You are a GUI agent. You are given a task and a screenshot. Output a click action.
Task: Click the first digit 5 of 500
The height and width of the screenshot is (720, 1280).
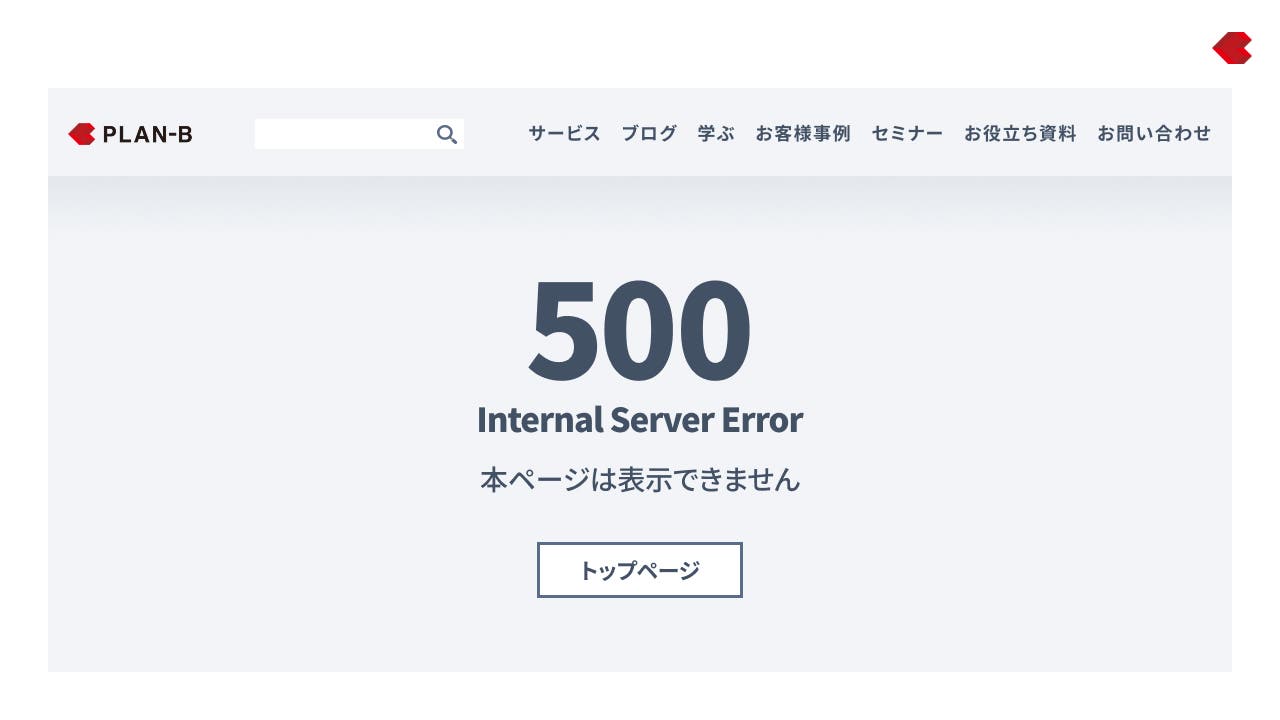(564, 330)
